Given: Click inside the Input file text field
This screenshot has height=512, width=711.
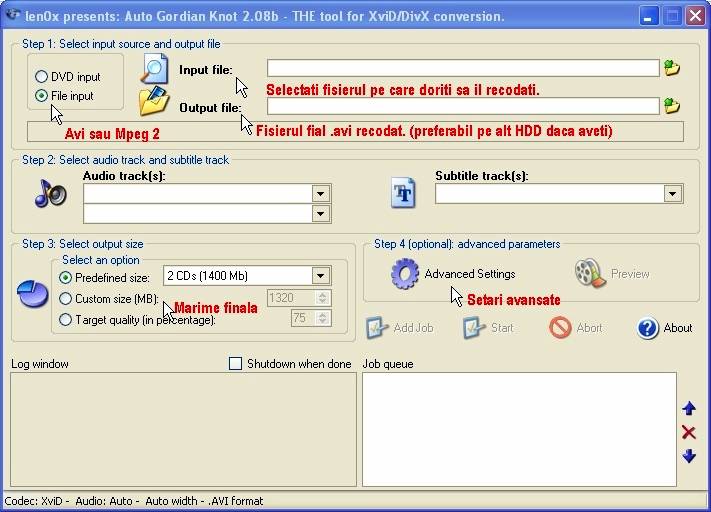Looking at the screenshot, I should (462, 68).
